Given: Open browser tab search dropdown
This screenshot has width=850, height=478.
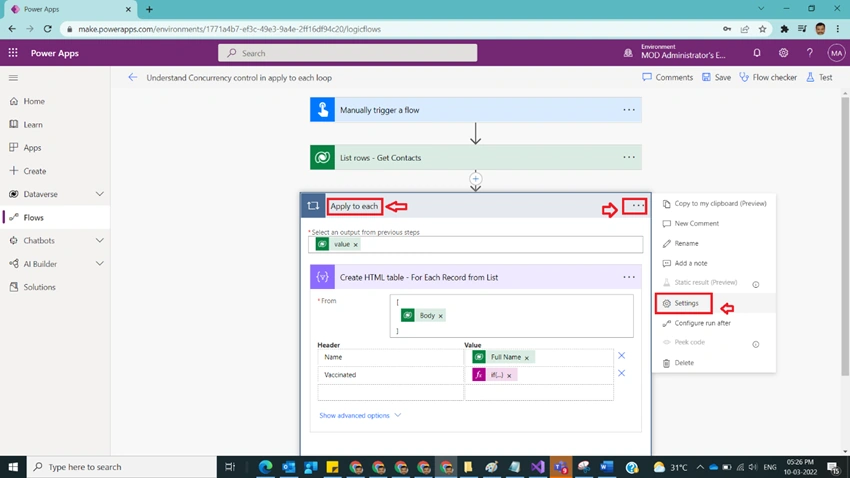Looking at the screenshot, I should click(761, 9).
